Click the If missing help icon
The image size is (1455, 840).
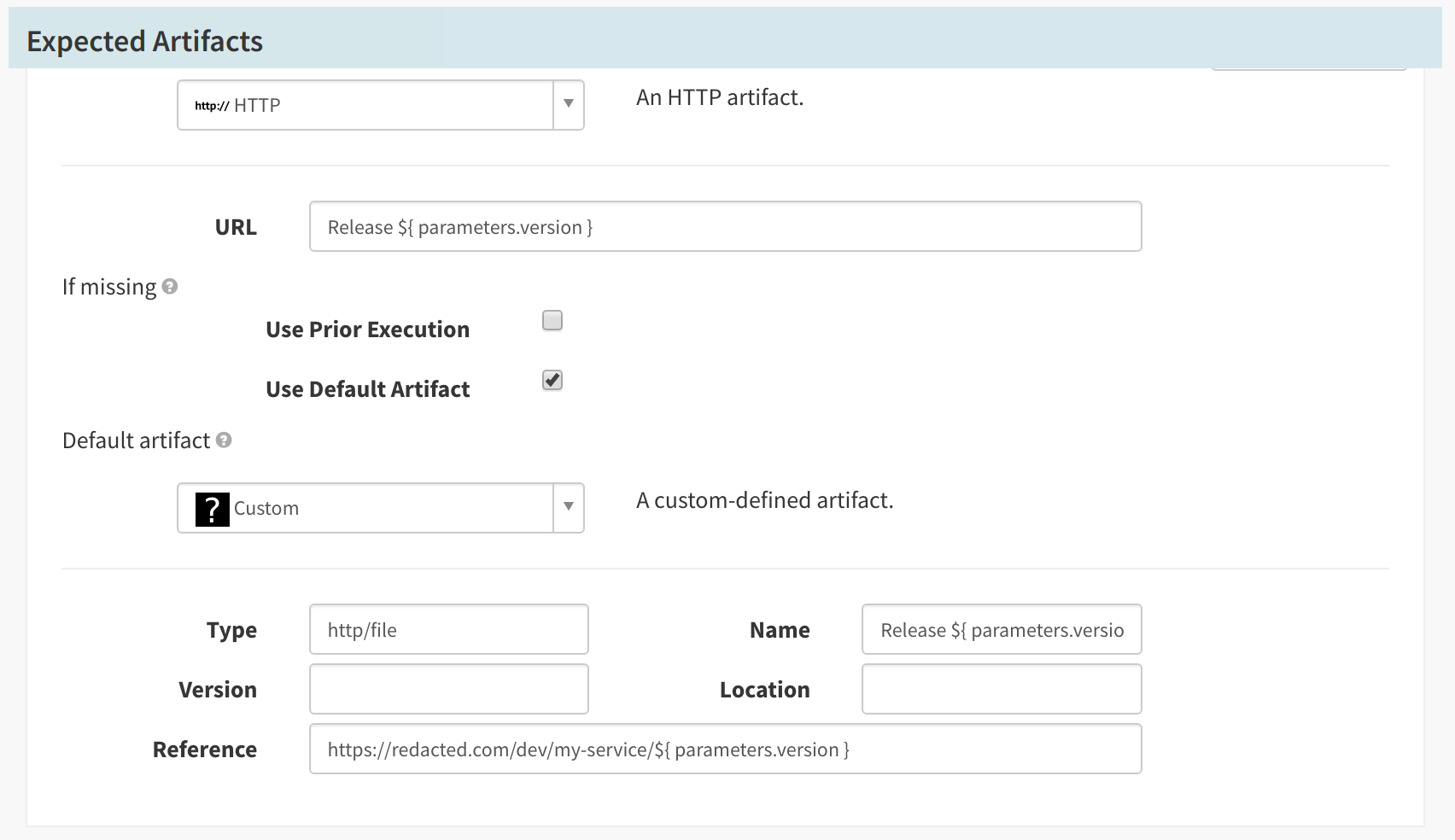tap(170, 287)
